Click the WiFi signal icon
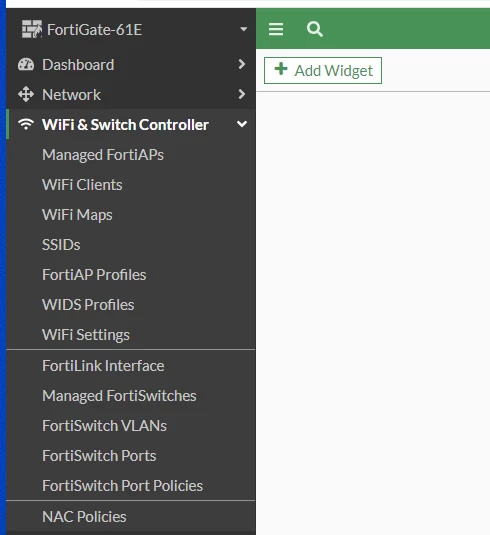Viewport: 490px width, 535px height. 26,124
